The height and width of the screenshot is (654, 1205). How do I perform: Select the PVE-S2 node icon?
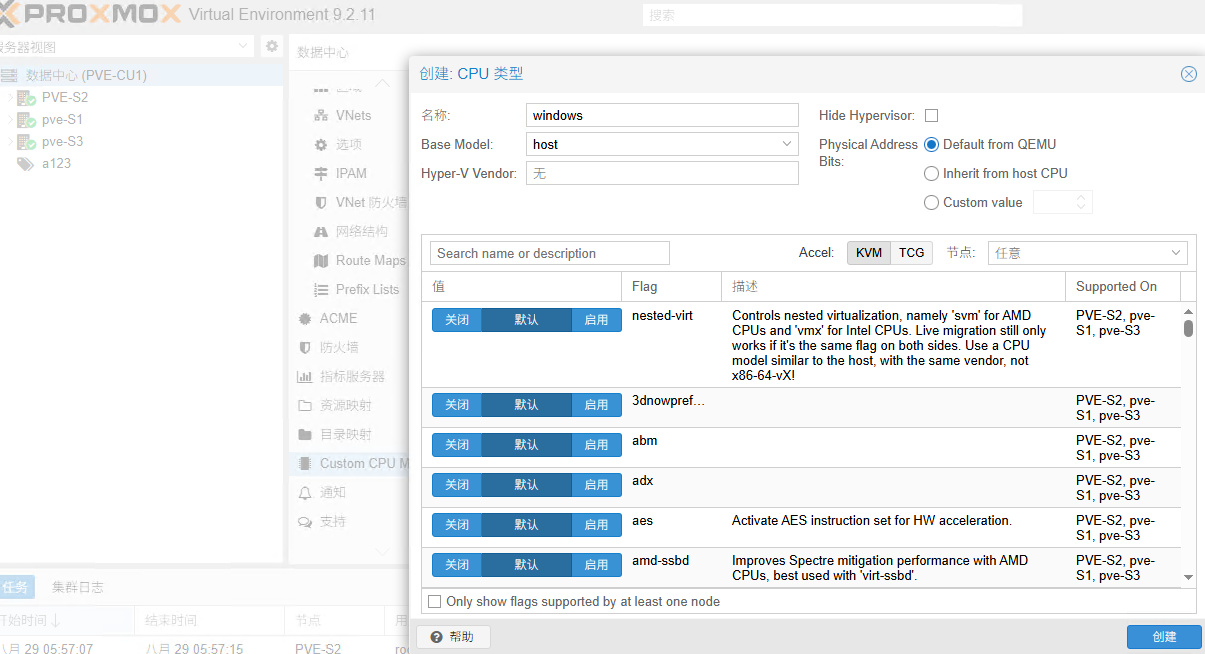point(27,98)
